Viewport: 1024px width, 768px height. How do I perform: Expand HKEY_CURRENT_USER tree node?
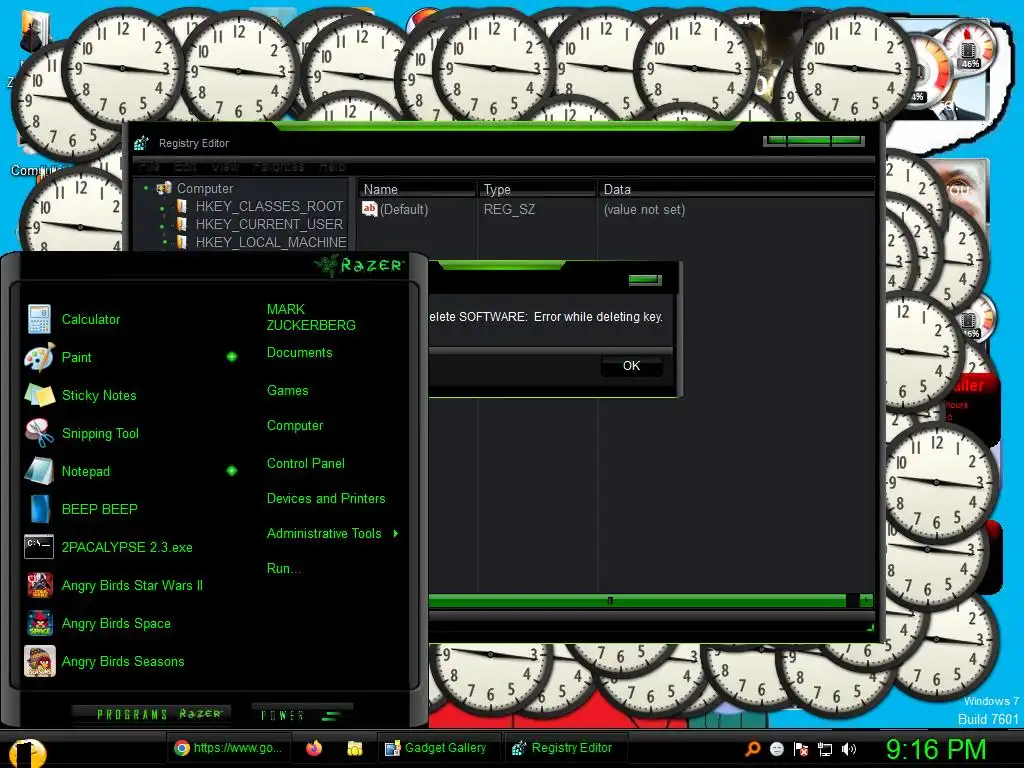click(x=162, y=226)
